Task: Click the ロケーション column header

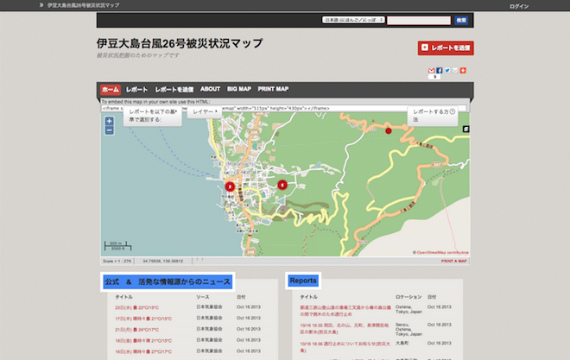Action: tap(409, 297)
